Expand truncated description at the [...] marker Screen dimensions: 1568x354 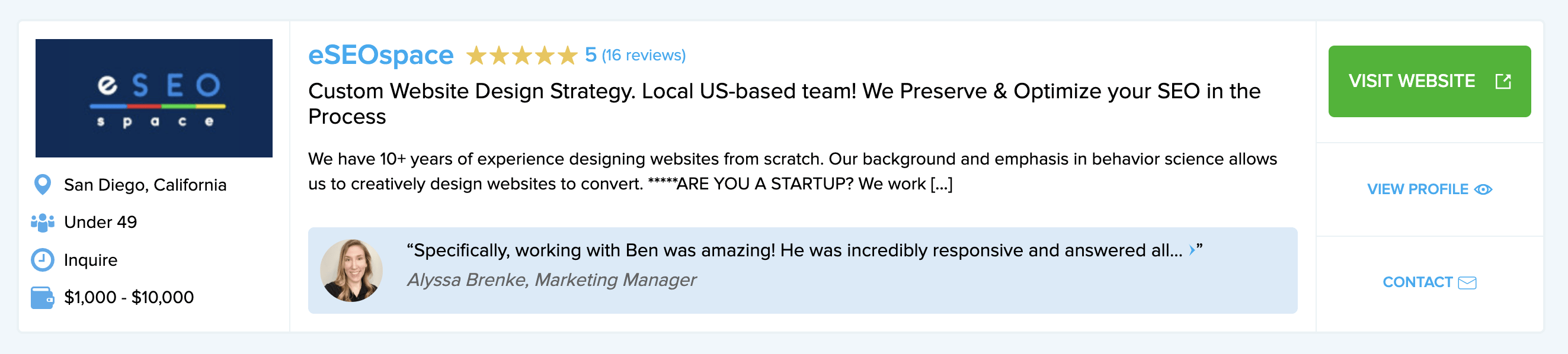[941, 184]
